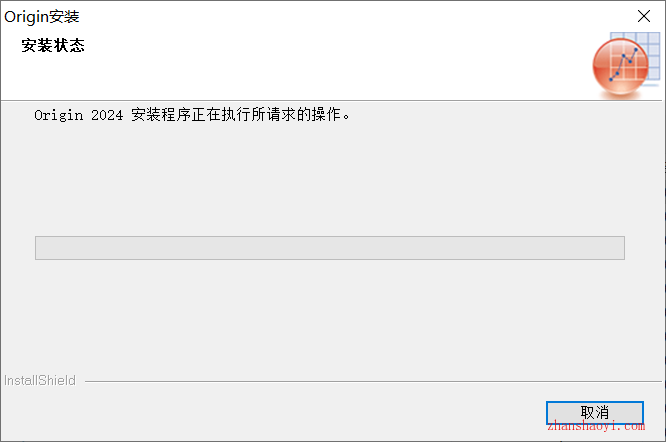Click the divider under the white header
The image size is (666, 442).
(331, 101)
